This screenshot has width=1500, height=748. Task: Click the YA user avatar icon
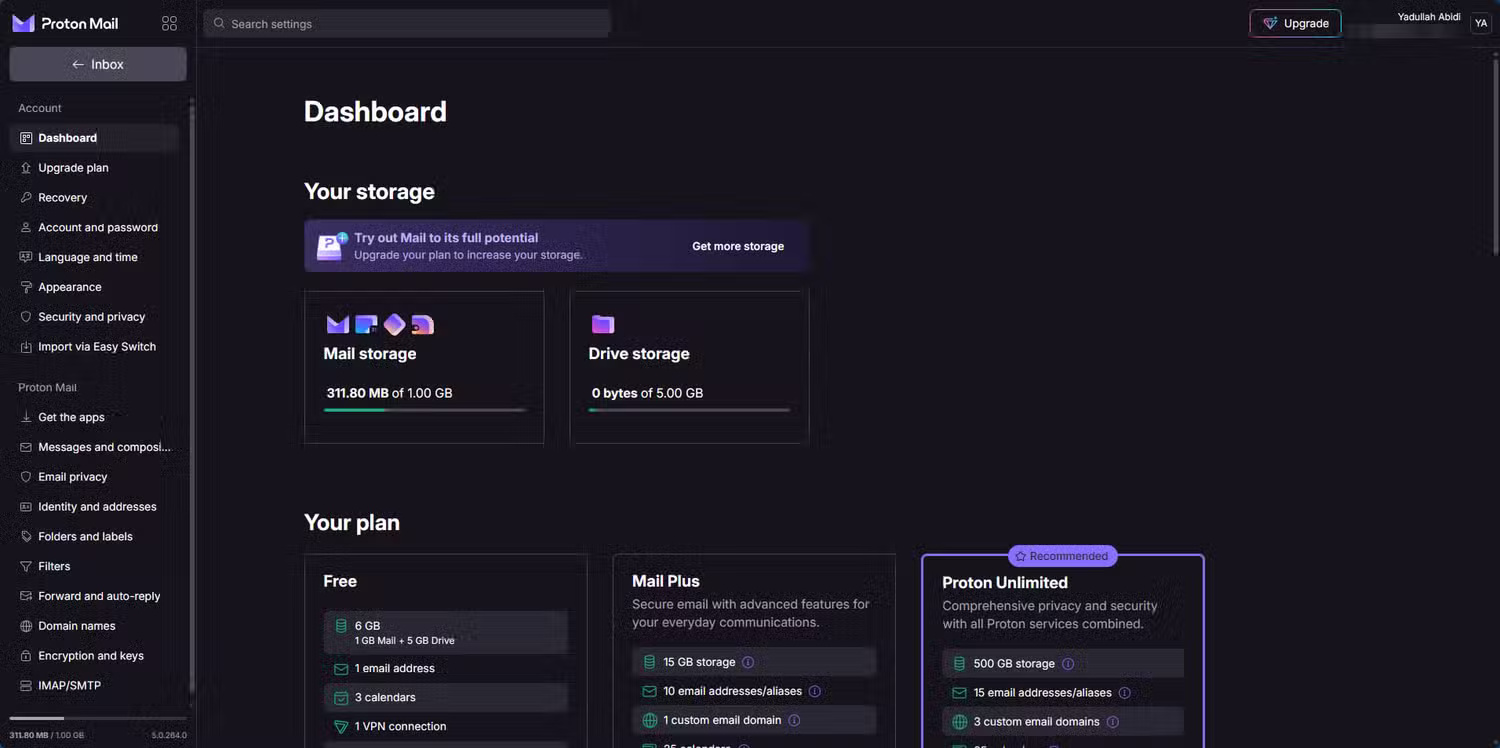pyautogui.click(x=1480, y=23)
